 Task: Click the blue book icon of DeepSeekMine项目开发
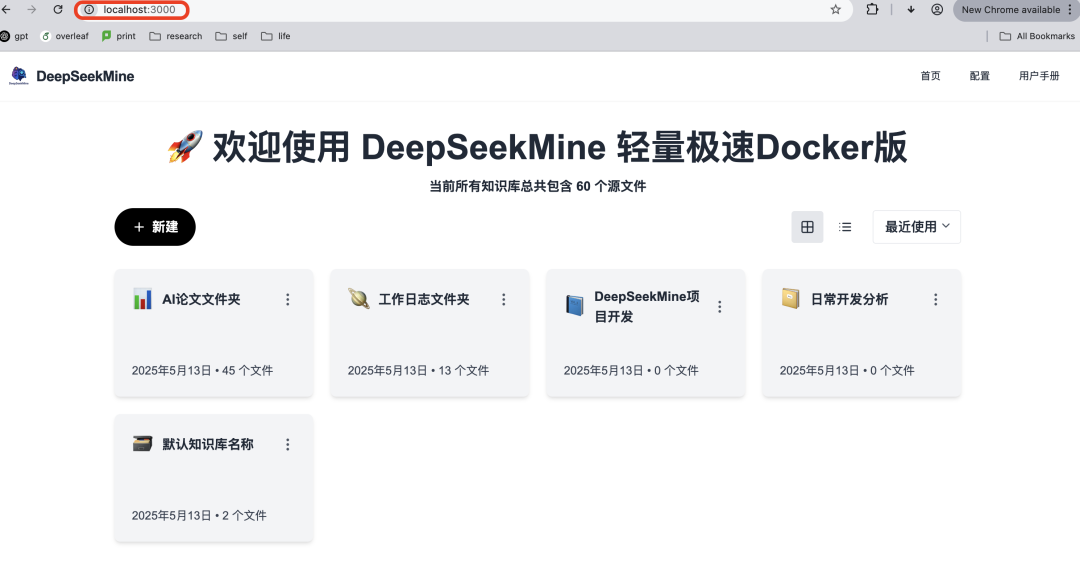pos(574,305)
